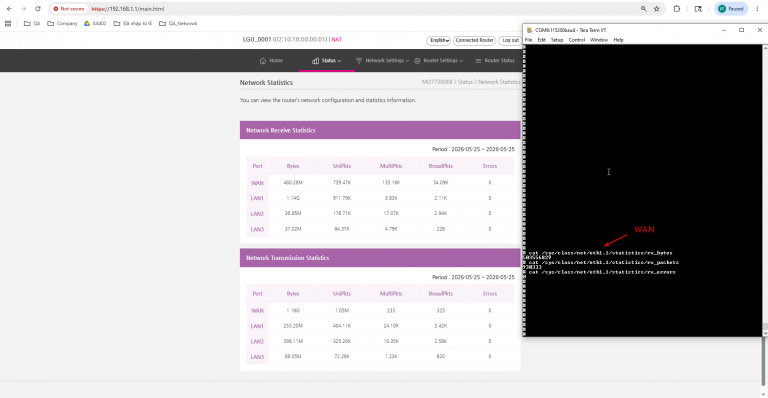Click the Tera Term vertical scrollbar

[x=765, y=190]
